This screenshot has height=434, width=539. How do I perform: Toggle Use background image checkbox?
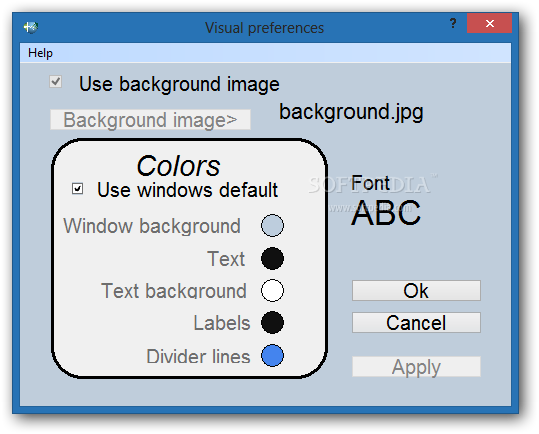pos(55,82)
